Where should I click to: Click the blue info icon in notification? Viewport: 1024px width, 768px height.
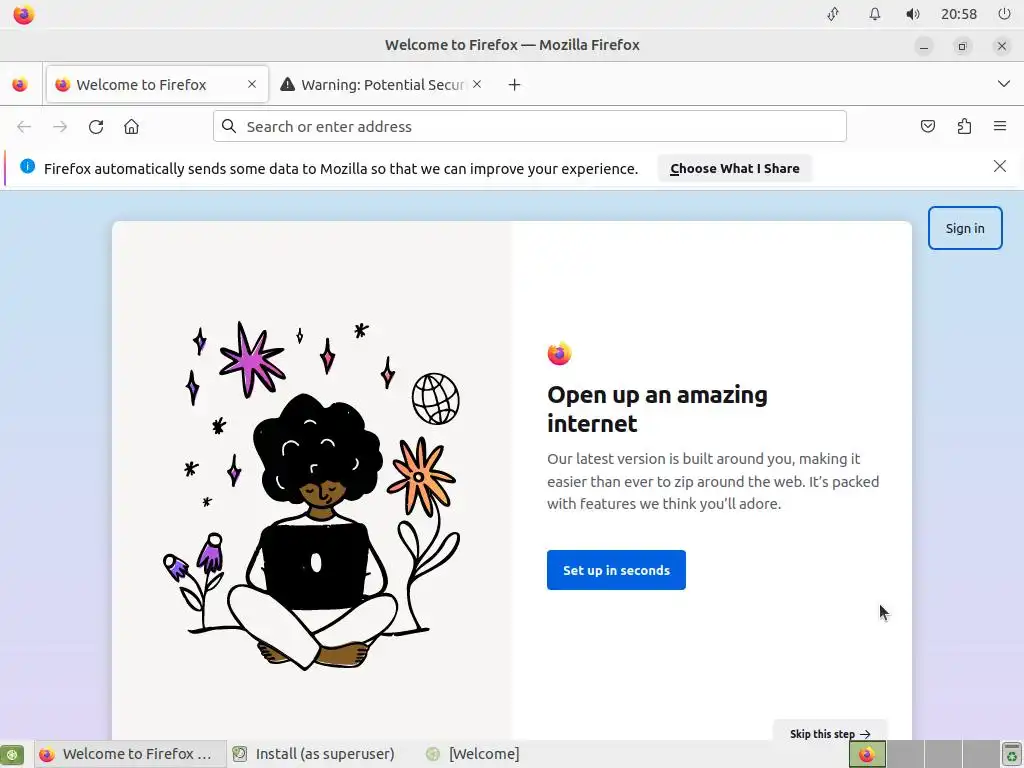[x=27, y=166]
